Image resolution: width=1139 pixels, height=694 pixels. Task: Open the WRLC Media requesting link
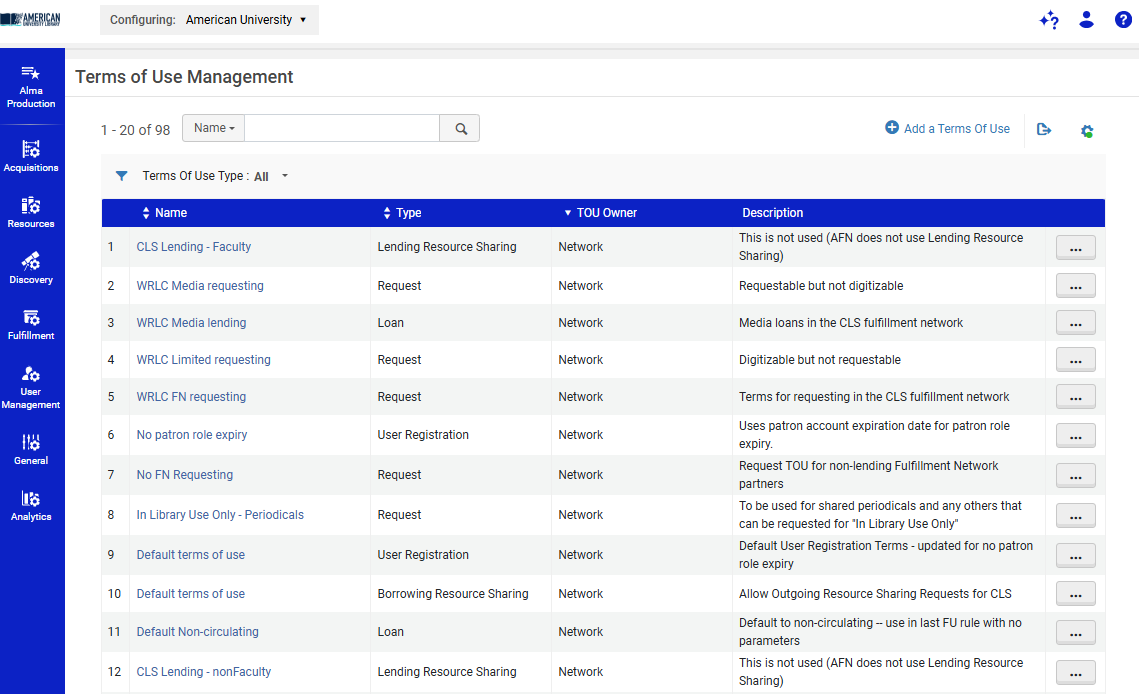200,286
